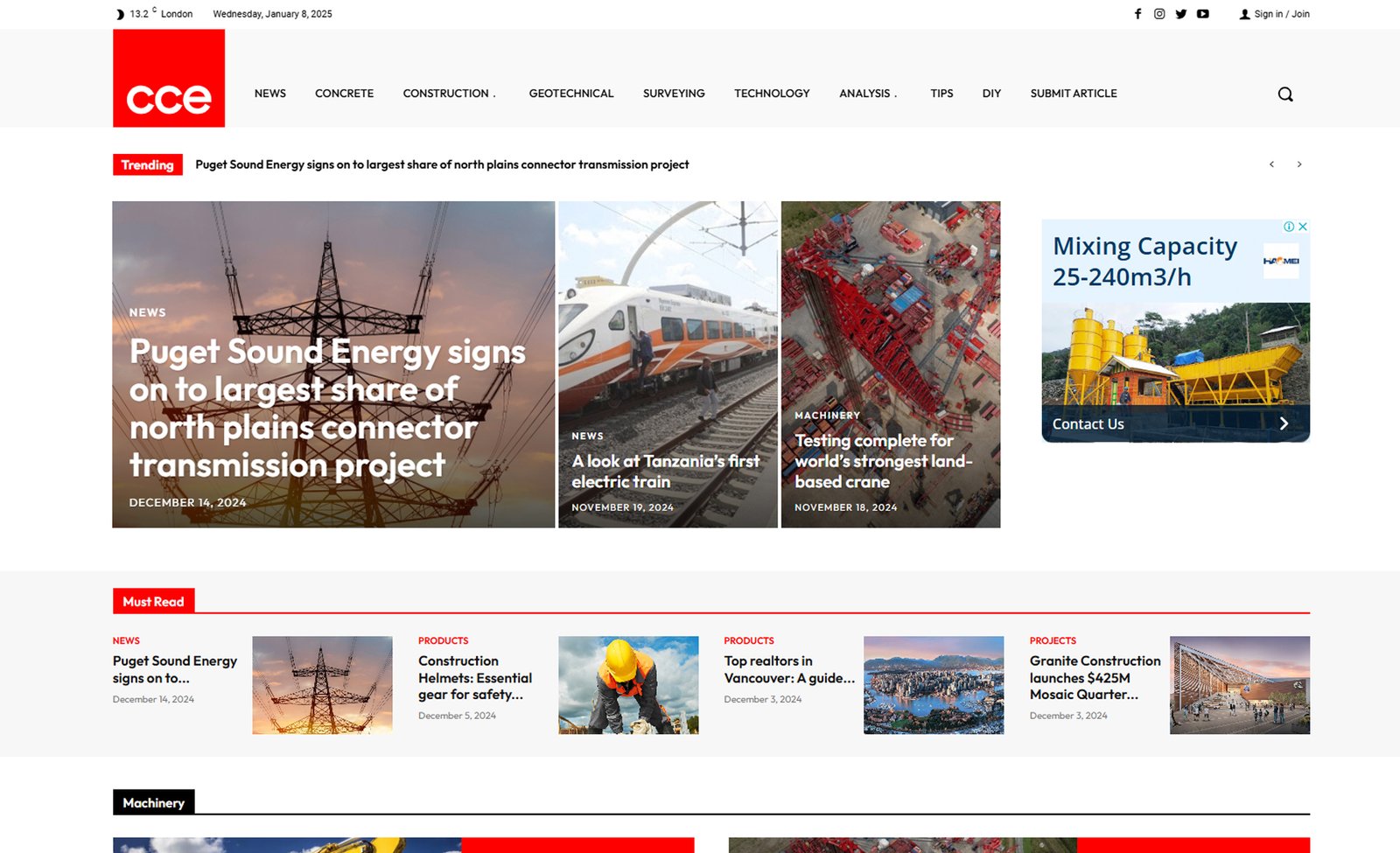The height and width of the screenshot is (853, 1400).
Task: Click the CCE logo
Action: click(x=169, y=78)
